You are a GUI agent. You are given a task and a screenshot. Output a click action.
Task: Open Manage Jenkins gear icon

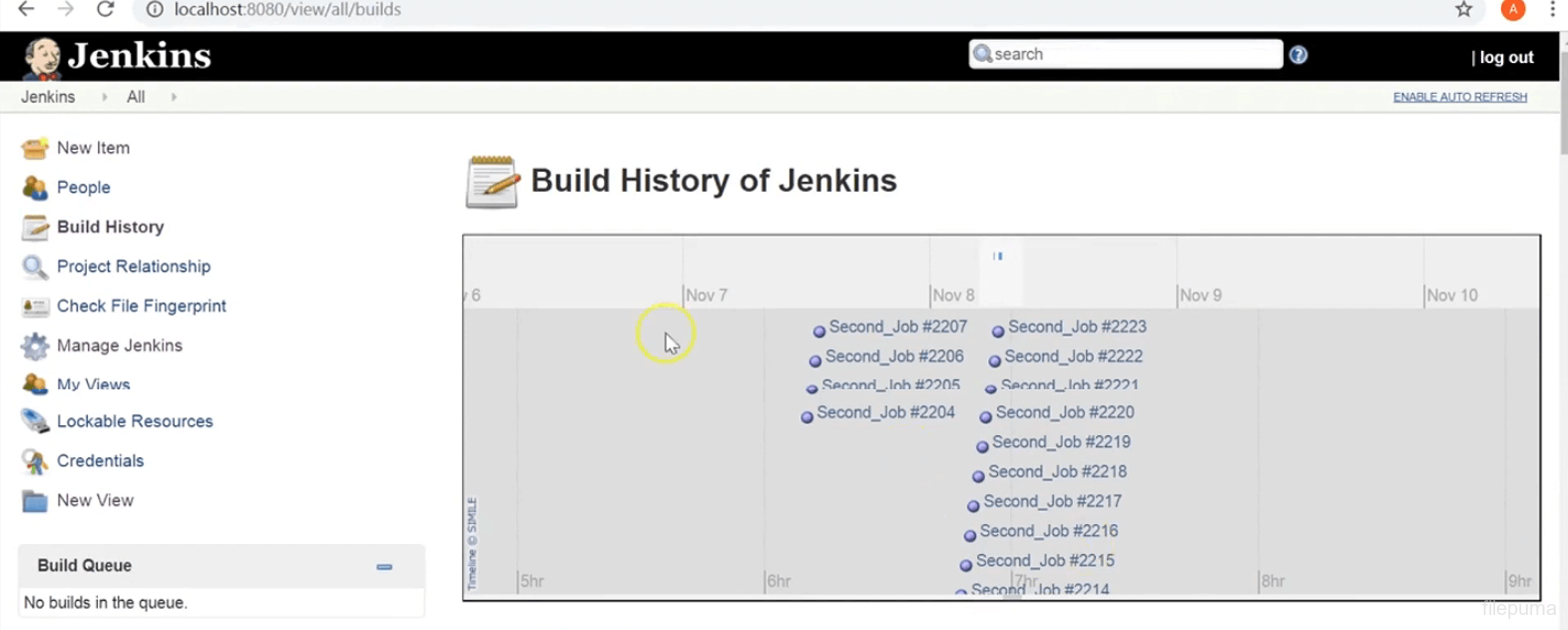pos(35,345)
